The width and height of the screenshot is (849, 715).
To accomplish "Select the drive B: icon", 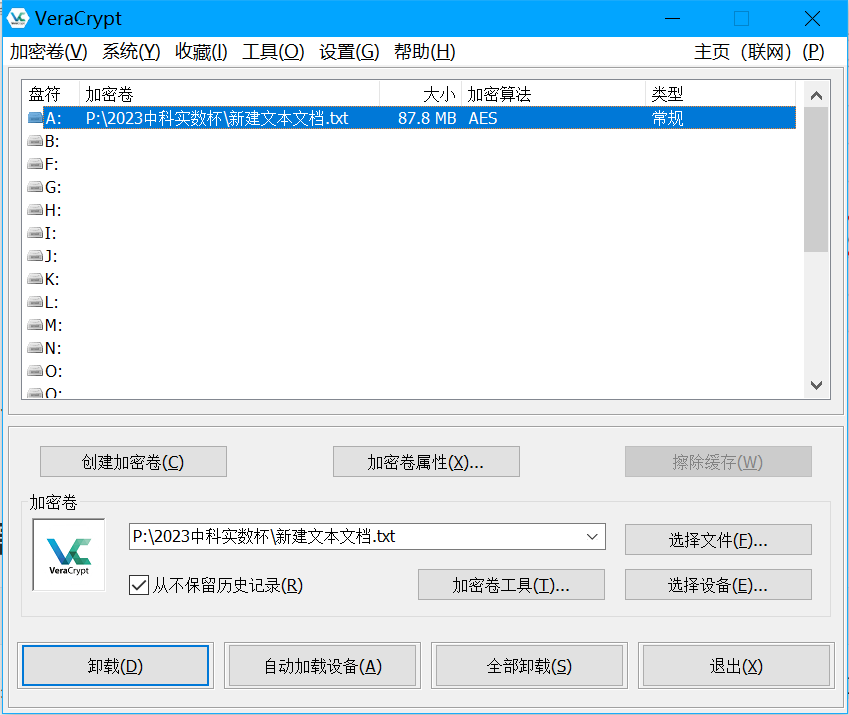I will [35, 141].
